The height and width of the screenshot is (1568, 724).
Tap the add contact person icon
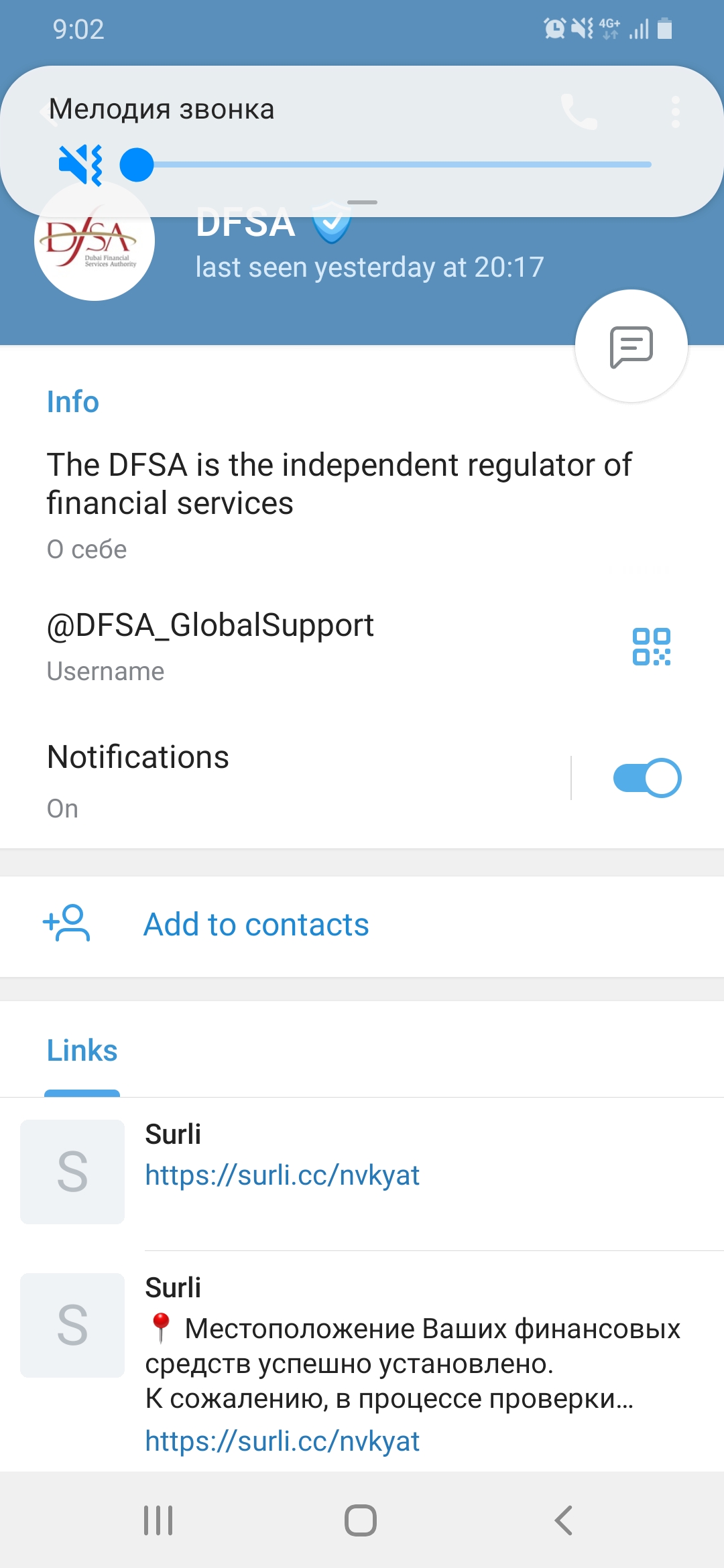[66, 923]
